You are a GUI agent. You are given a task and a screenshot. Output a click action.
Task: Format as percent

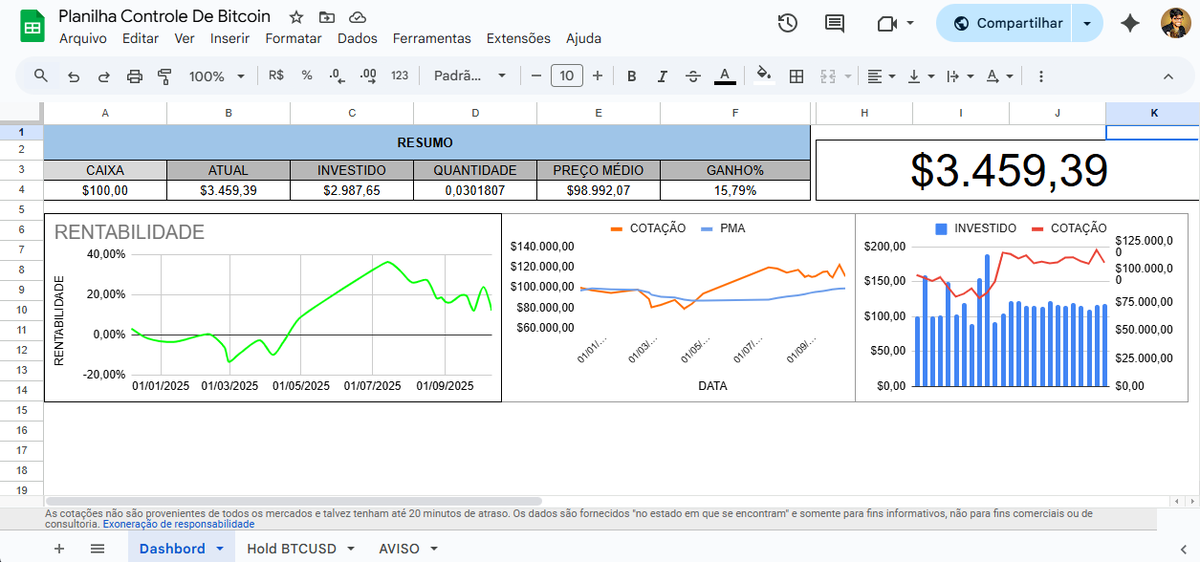tap(307, 76)
